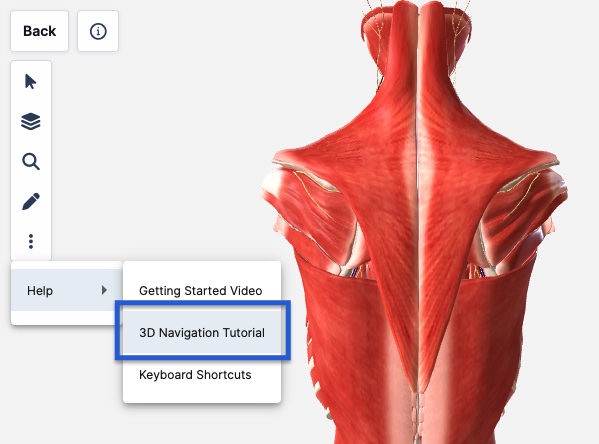Open the magnifier search tool
Screen dimensions: 599x444
pos(31,162)
